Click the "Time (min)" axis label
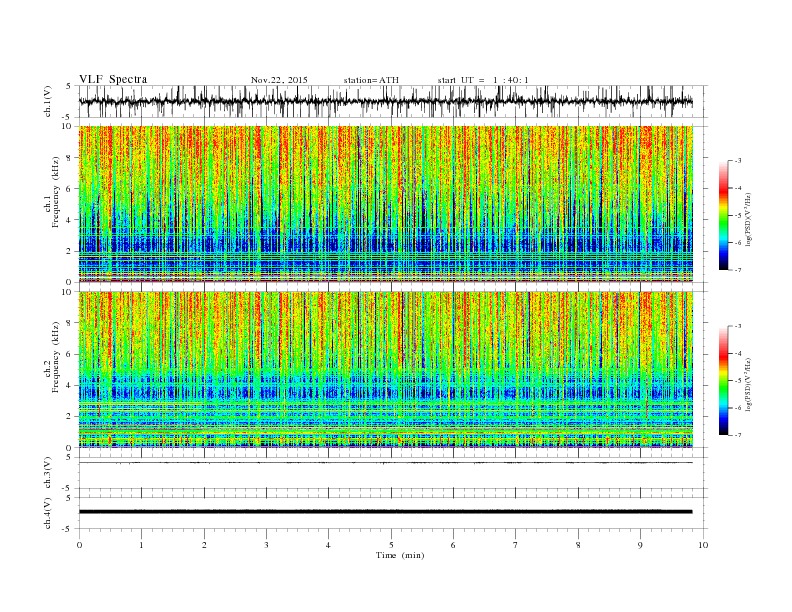Image resolution: width=792 pixels, height=612 pixels. [400, 555]
